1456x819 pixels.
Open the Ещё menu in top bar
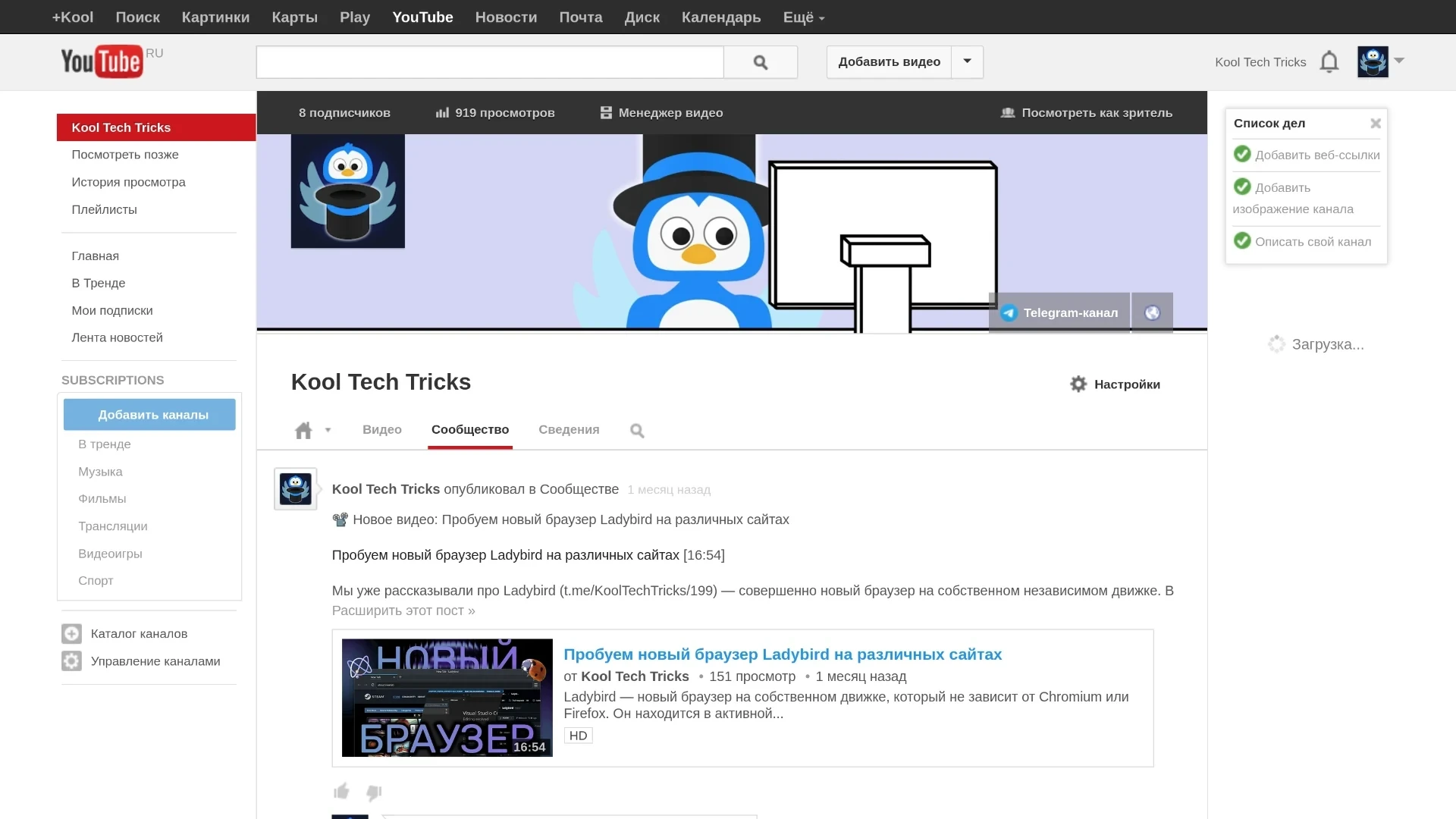[x=803, y=17]
